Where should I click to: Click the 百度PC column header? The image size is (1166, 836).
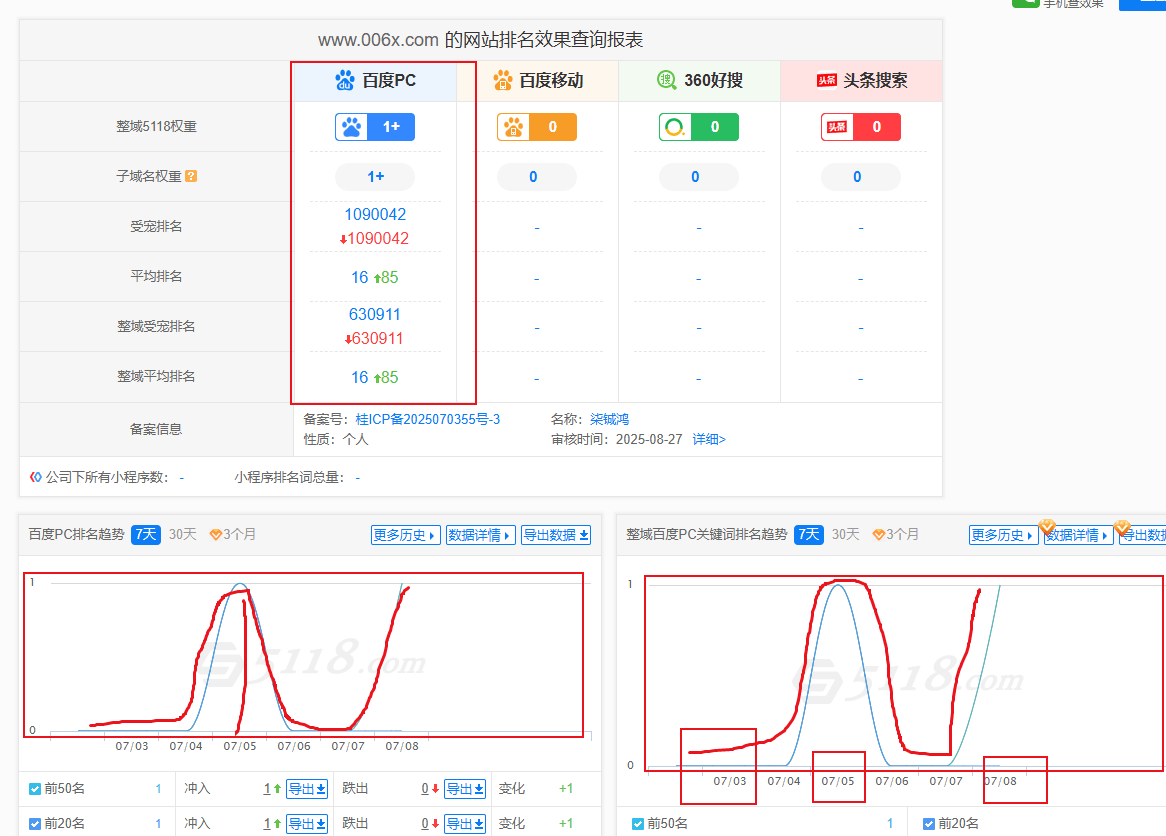click(375, 80)
